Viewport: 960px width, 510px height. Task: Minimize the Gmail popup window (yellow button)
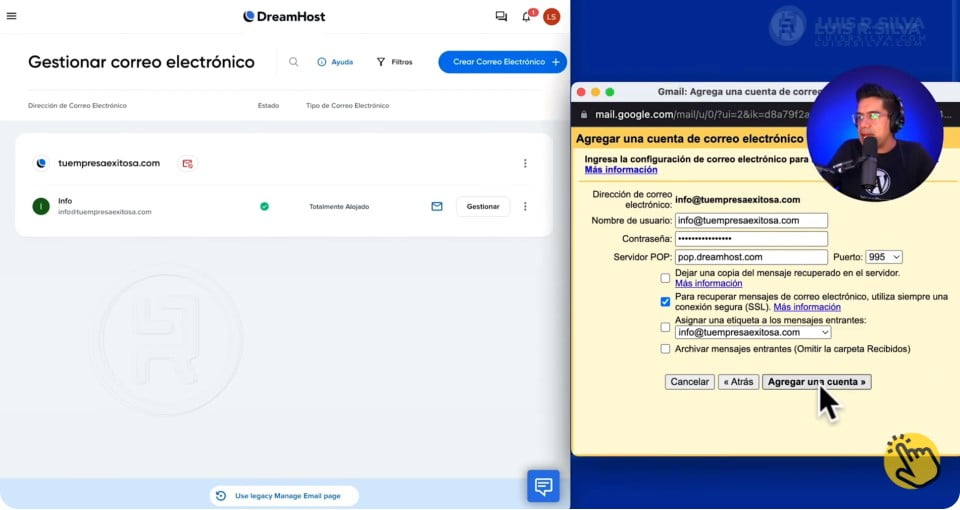tap(595, 92)
